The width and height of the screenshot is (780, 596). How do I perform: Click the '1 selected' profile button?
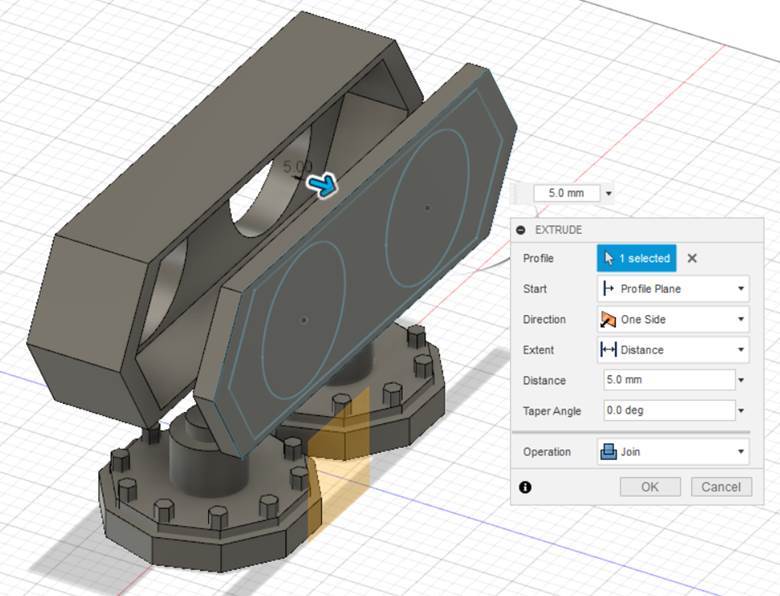[636, 258]
